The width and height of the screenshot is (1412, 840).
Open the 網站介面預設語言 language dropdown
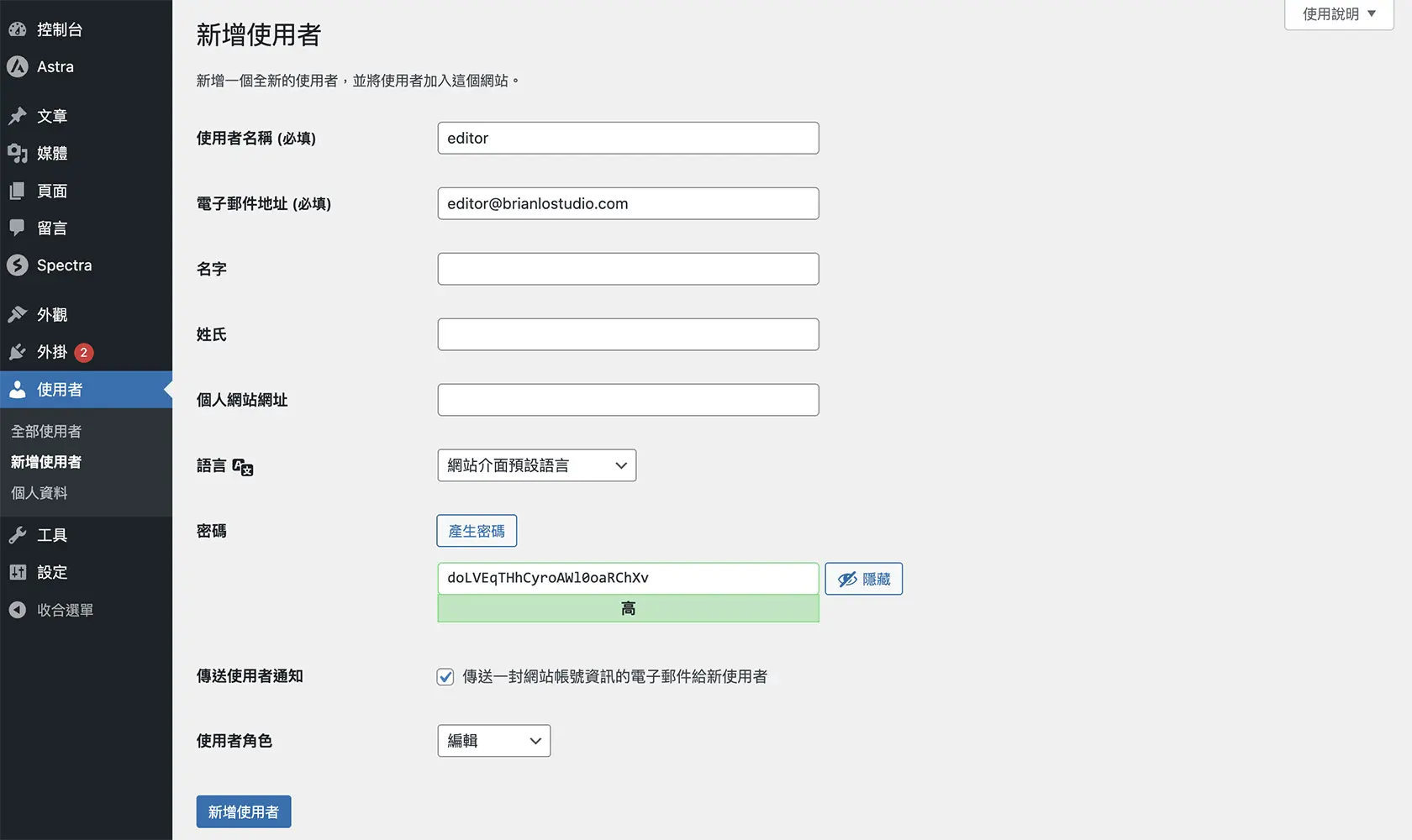click(537, 465)
